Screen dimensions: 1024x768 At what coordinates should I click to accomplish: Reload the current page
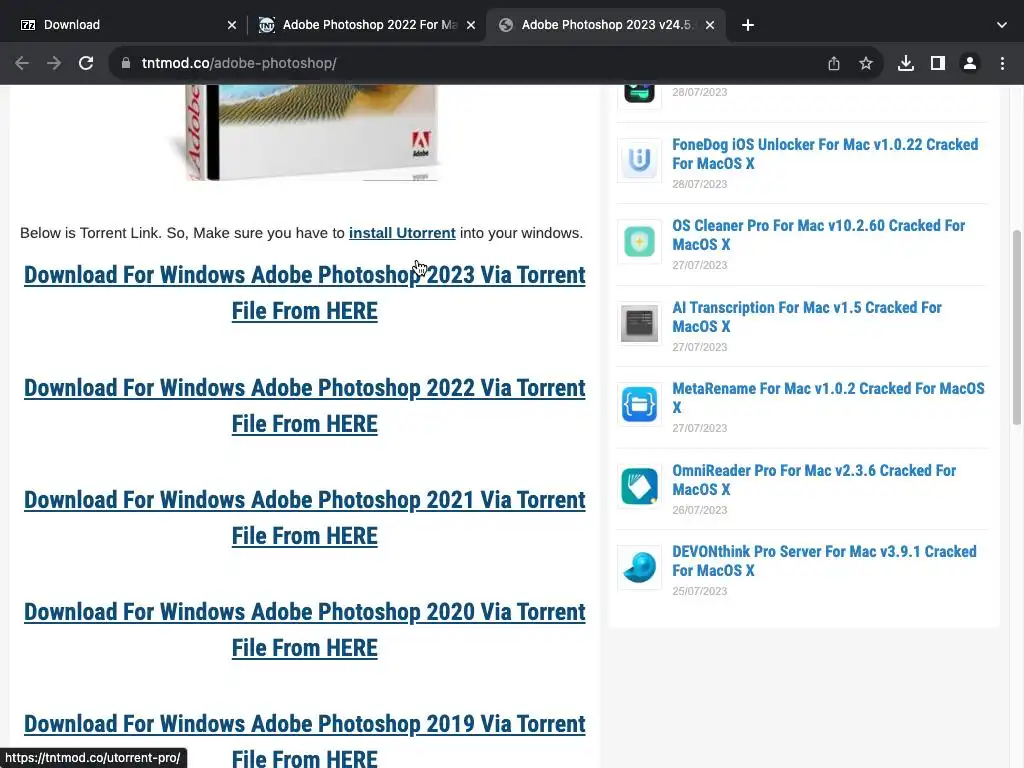click(86, 63)
